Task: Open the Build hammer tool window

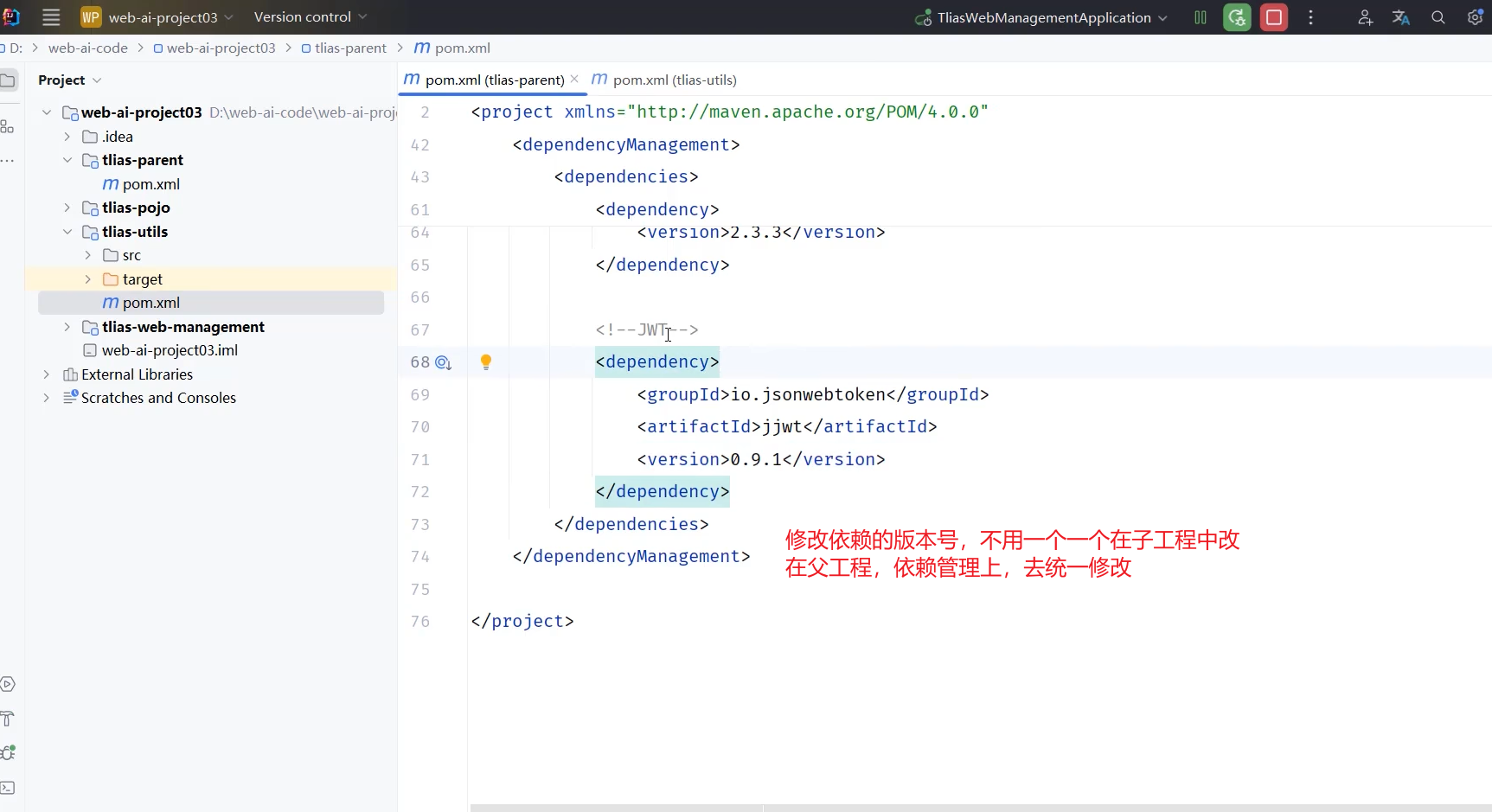Action: pos(8,719)
